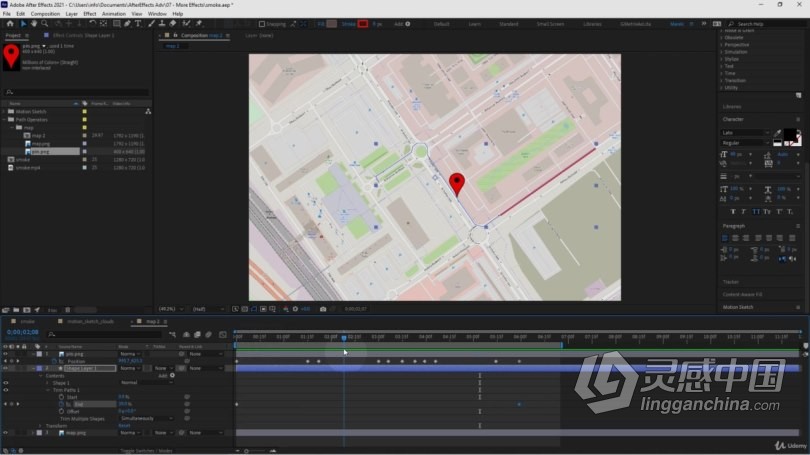Select the Eraser tool
This screenshot has width=810, height=455.
coord(173,24)
